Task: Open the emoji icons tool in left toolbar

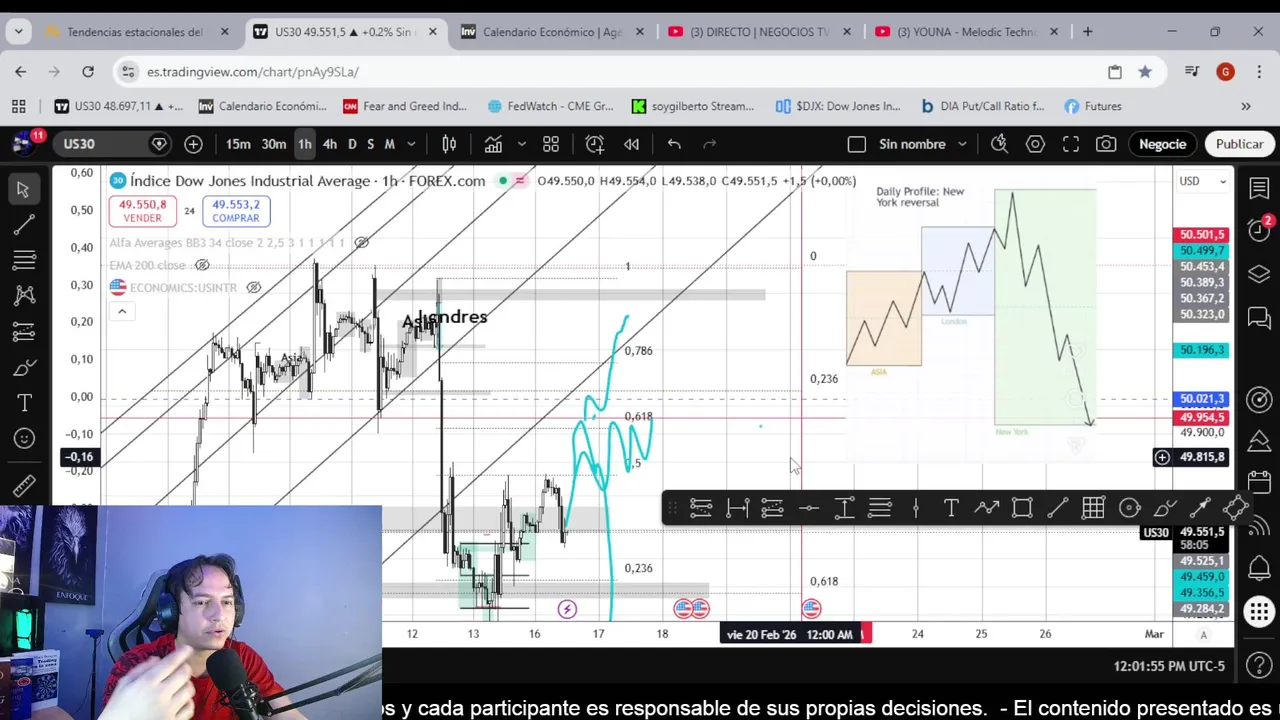Action: coord(23,439)
